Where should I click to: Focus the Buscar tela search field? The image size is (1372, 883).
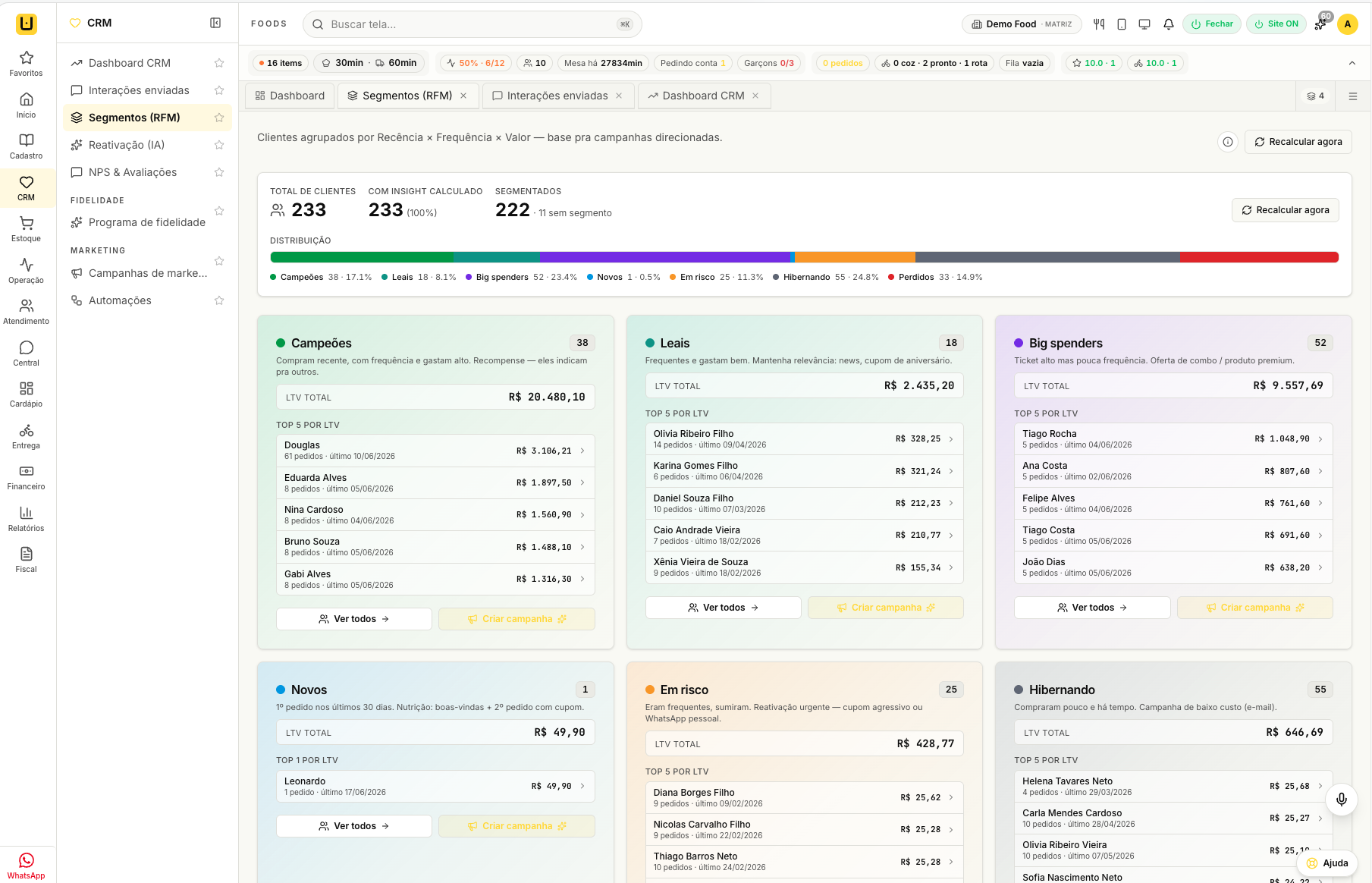[473, 24]
